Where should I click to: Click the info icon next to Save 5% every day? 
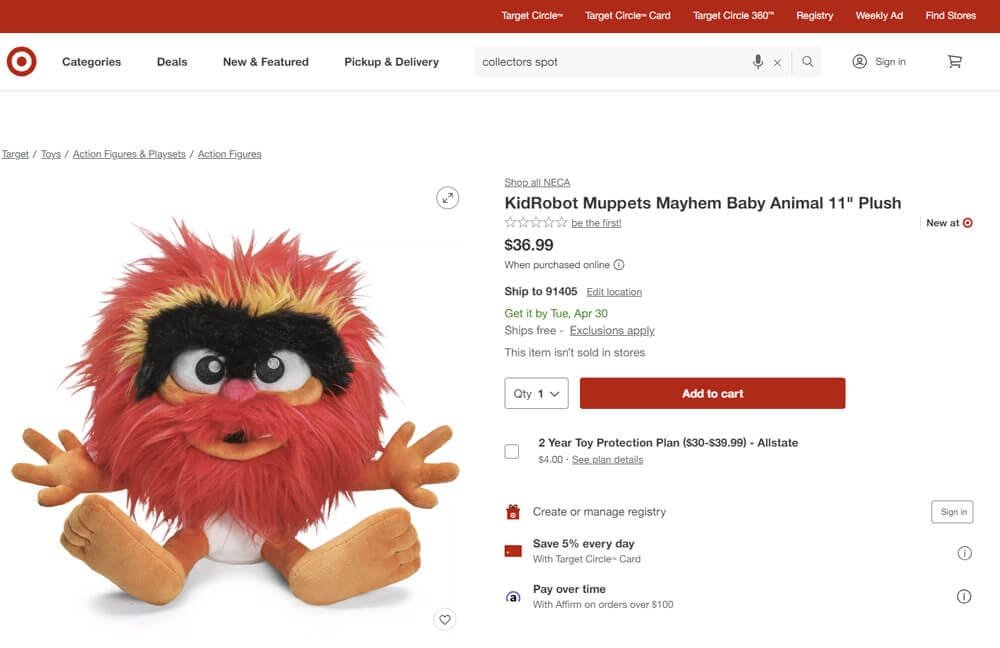[x=964, y=552]
